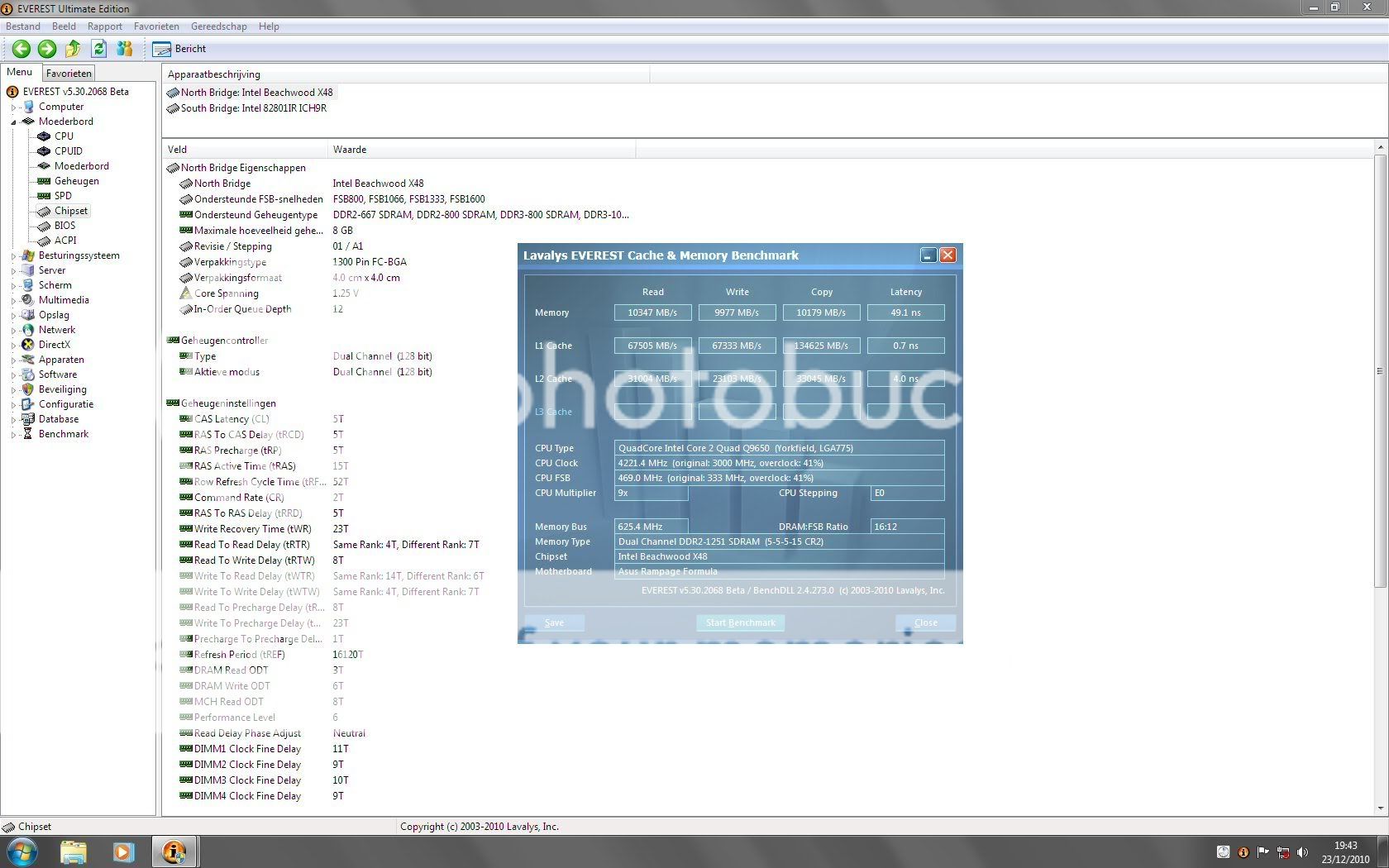Click Start Benchmark button
1389x868 pixels.
(x=740, y=622)
